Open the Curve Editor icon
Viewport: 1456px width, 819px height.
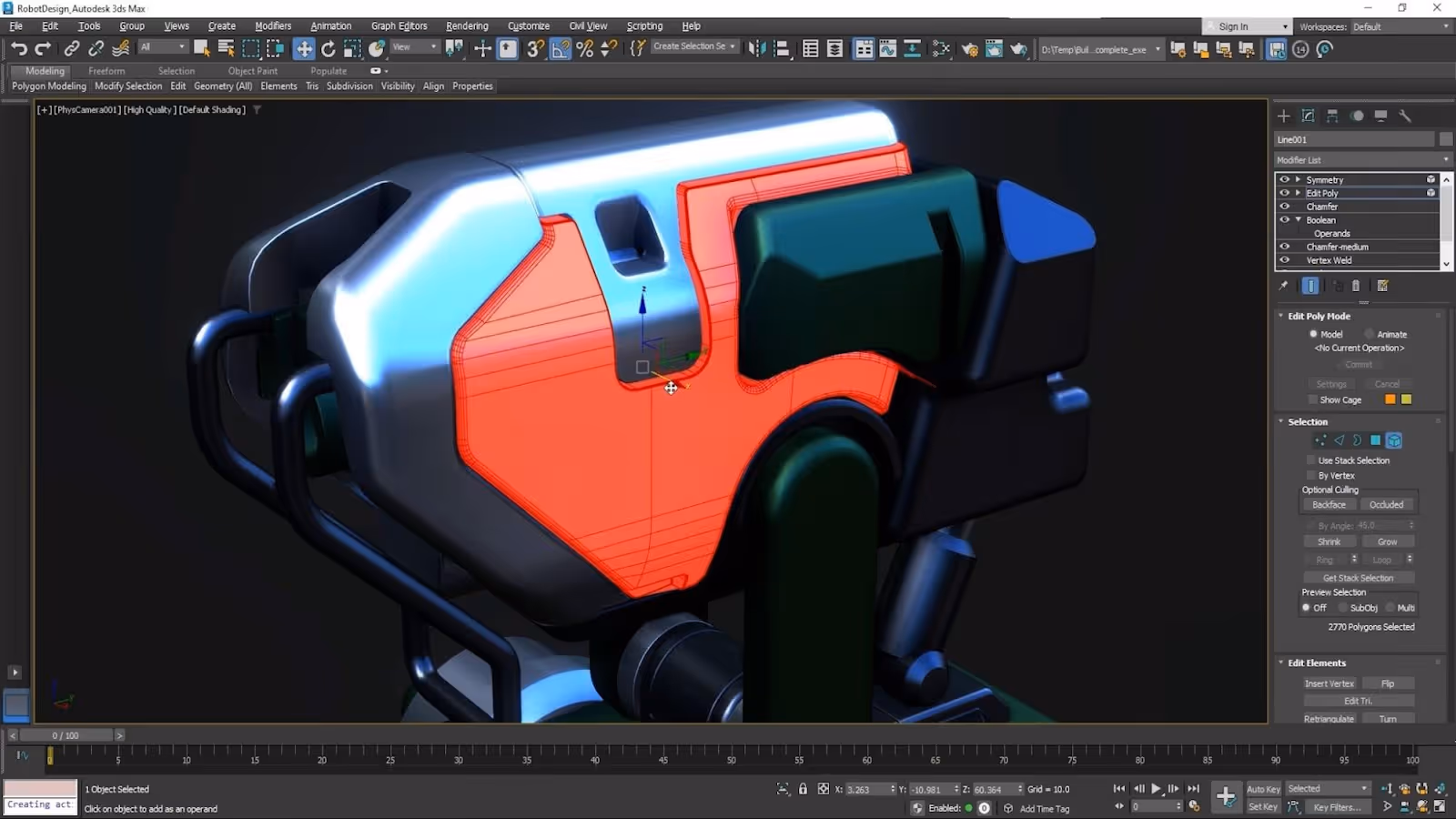(888, 48)
